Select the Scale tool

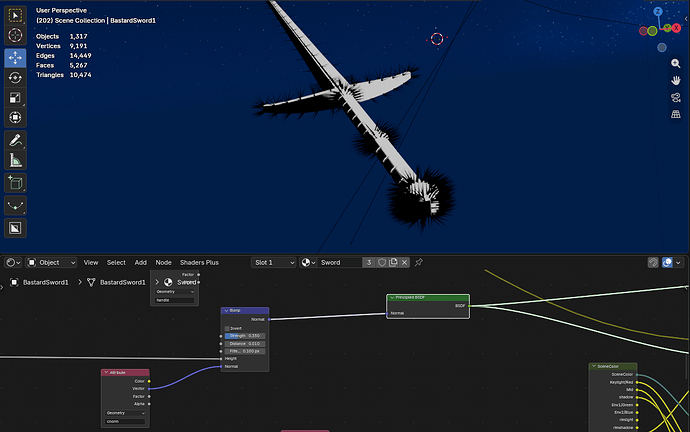15,98
